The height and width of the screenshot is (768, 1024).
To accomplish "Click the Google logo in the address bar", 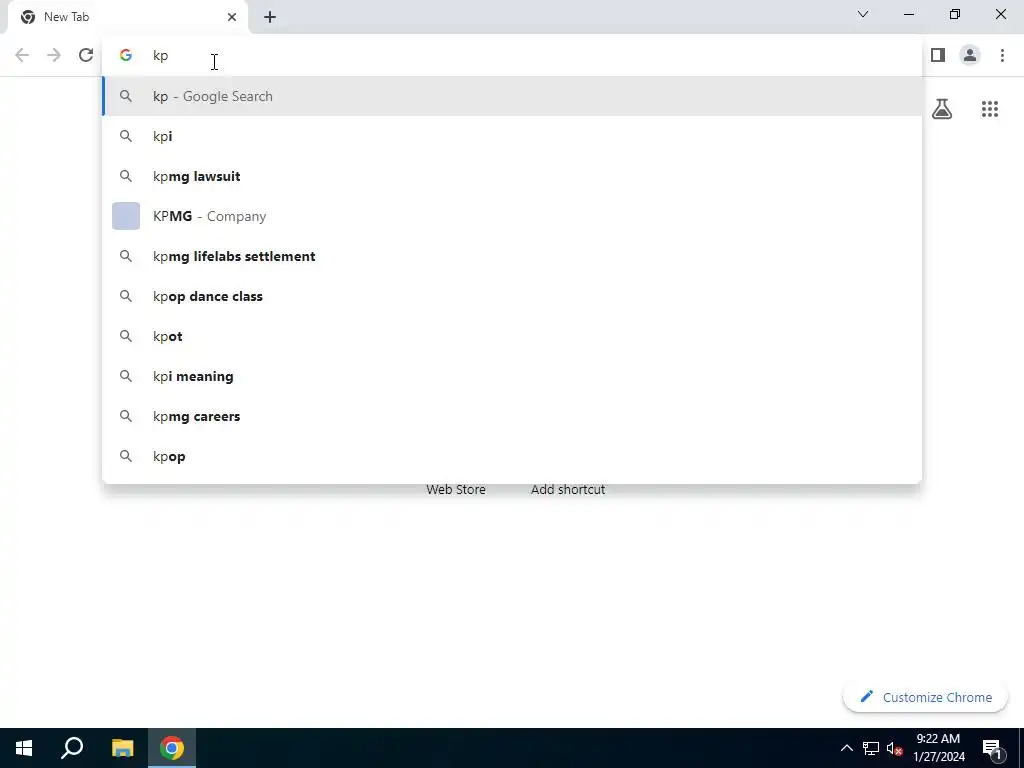I will point(126,56).
